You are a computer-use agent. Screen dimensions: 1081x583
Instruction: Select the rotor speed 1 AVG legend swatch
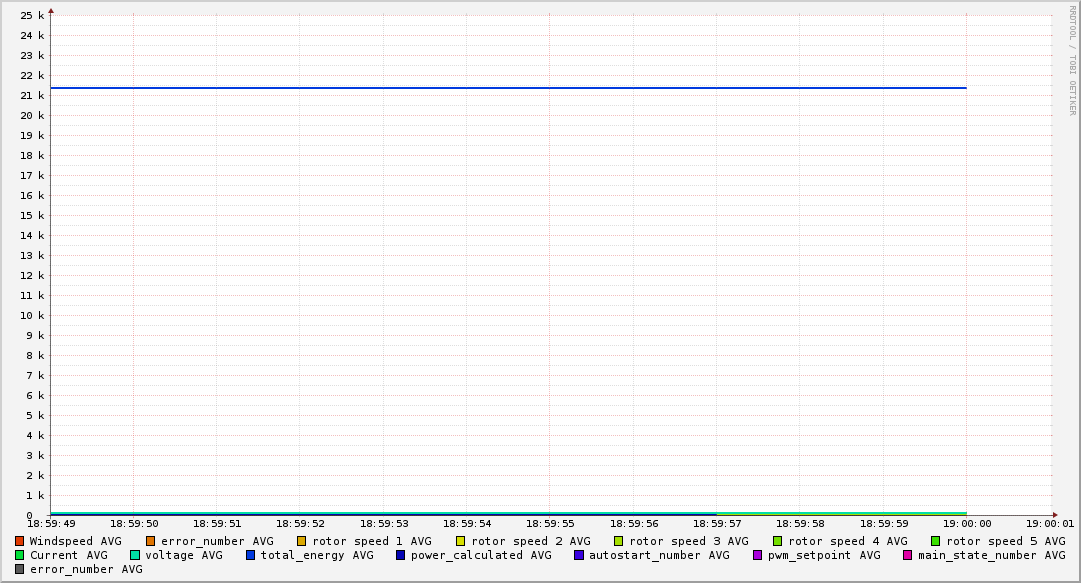click(302, 541)
